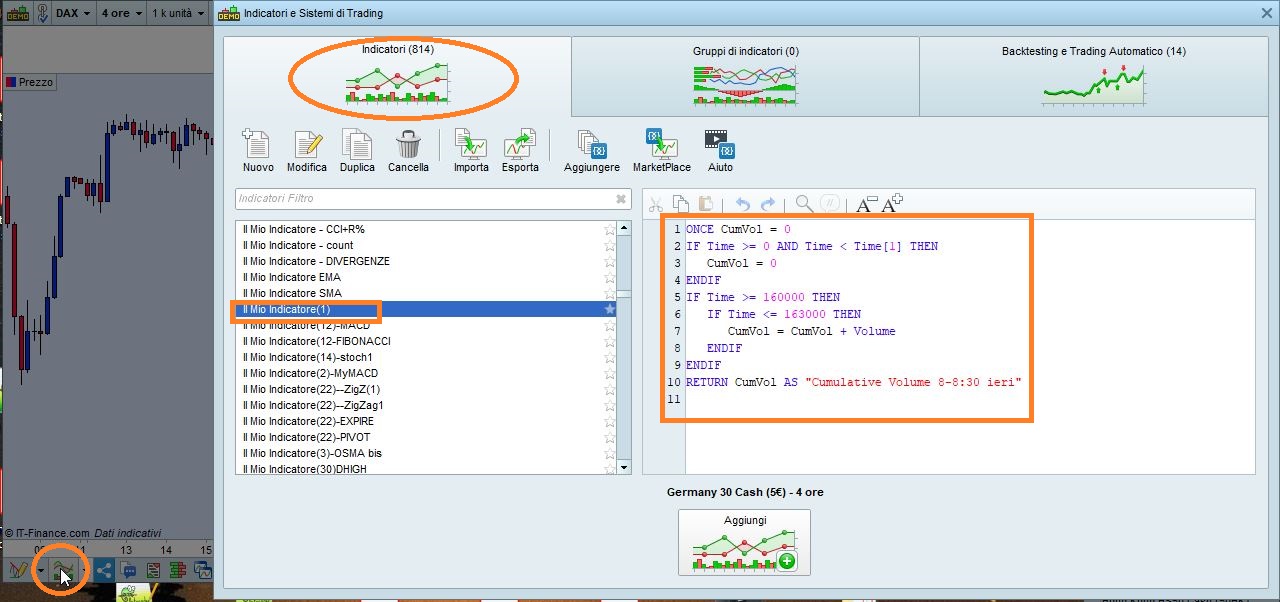Select Il Mio Indicatore SMA in list
The width and height of the screenshot is (1280, 602).
[426, 294]
